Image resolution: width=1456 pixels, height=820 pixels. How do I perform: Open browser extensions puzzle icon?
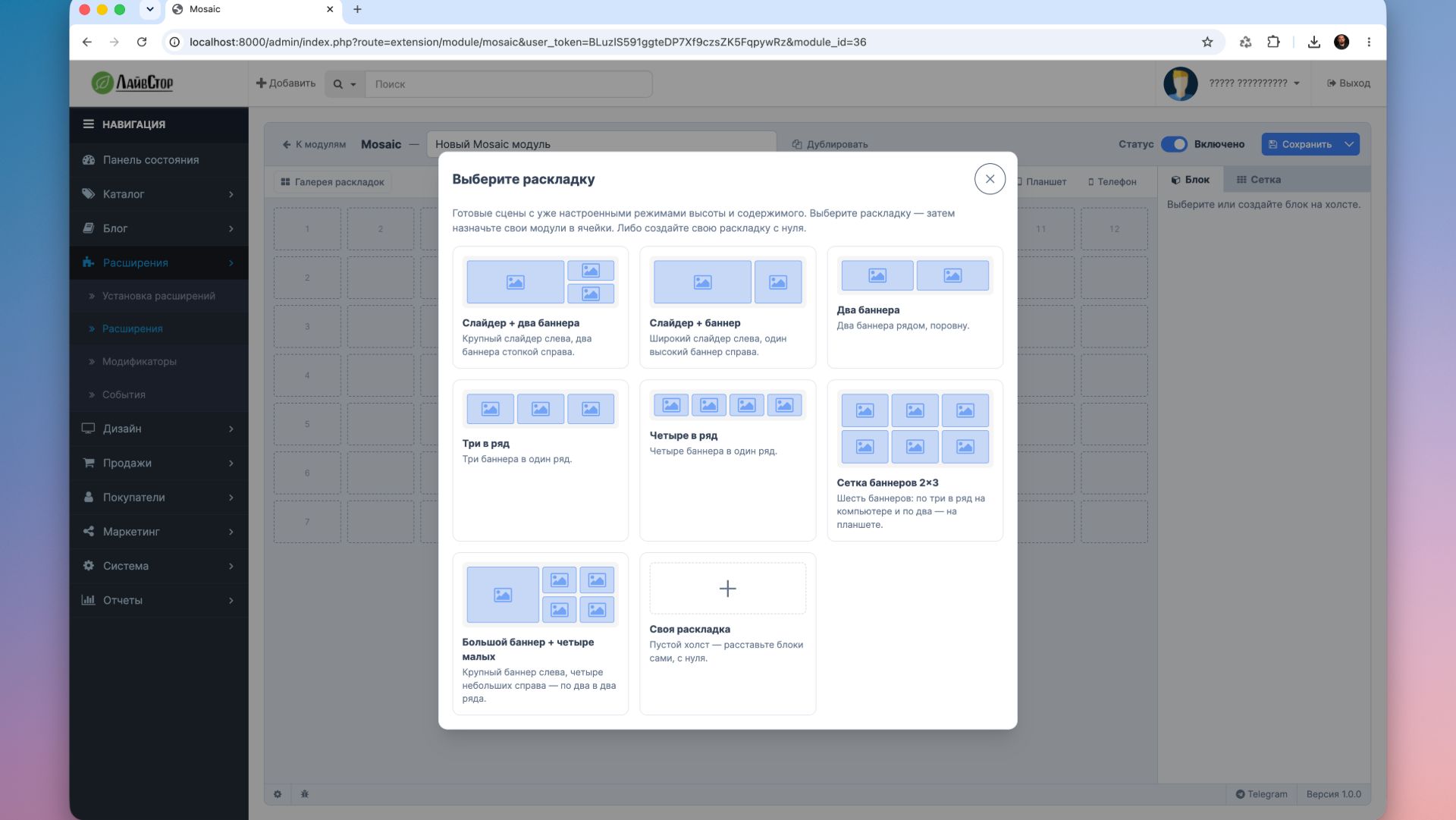click(1273, 42)
